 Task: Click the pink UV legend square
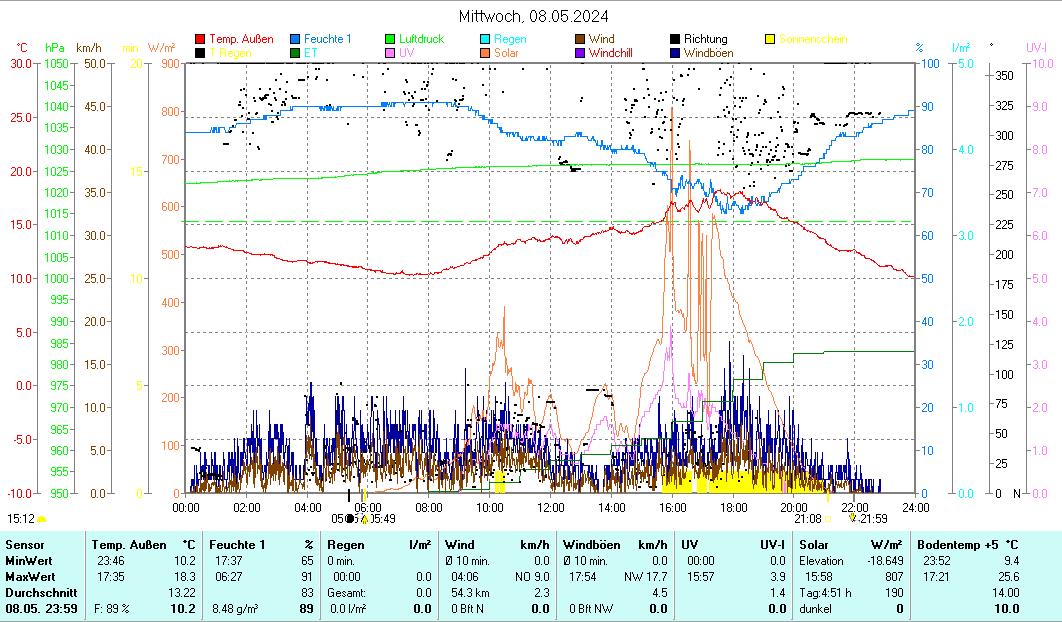(391, 52)
